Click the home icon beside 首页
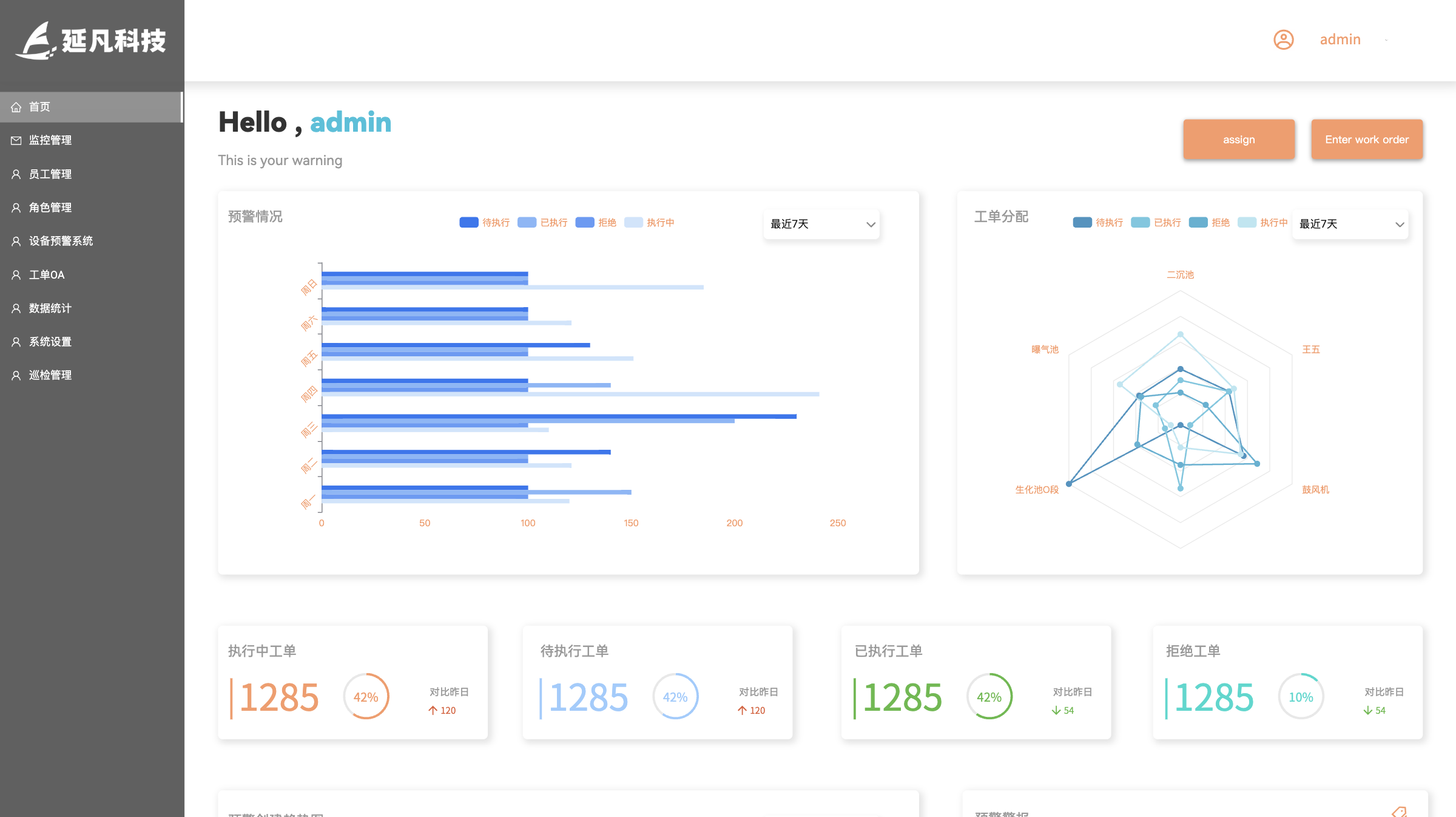Screen dimensions: 1456x817 (16, 107)
